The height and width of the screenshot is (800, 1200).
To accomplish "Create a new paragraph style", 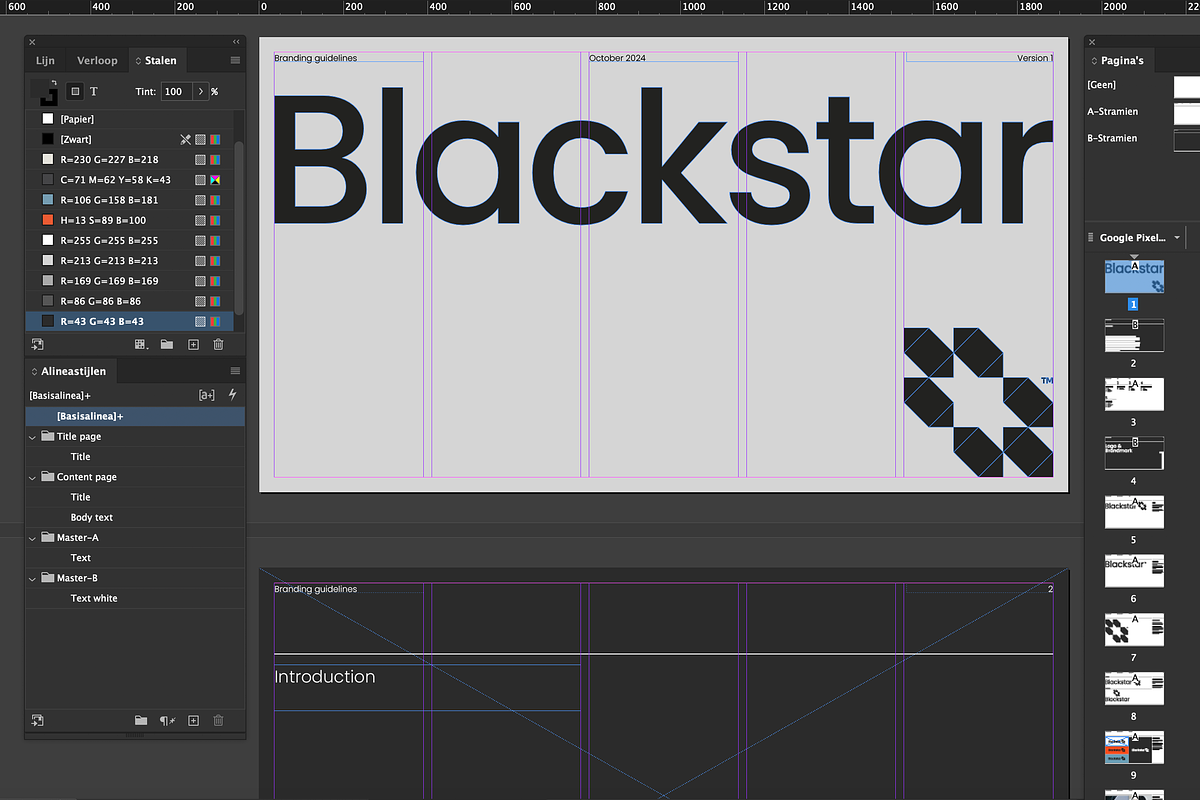I will click(x=194, y=720).
